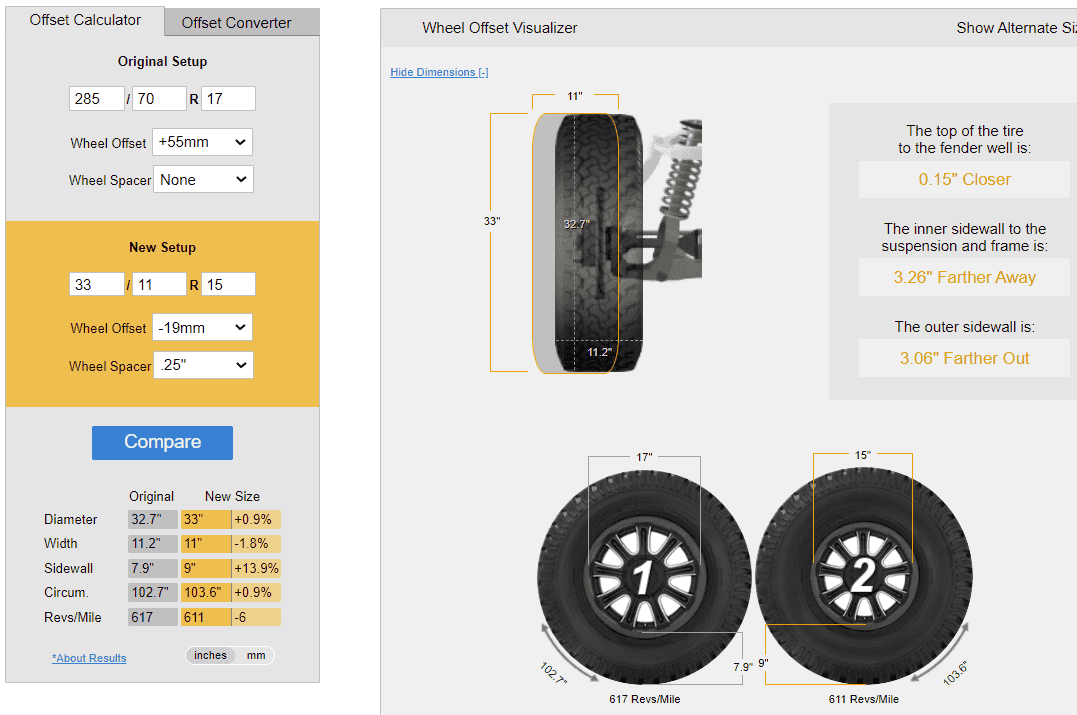The image size is (1077, 715).
Task: Edit original rim size field showing 17
Action: click(228, 99)
